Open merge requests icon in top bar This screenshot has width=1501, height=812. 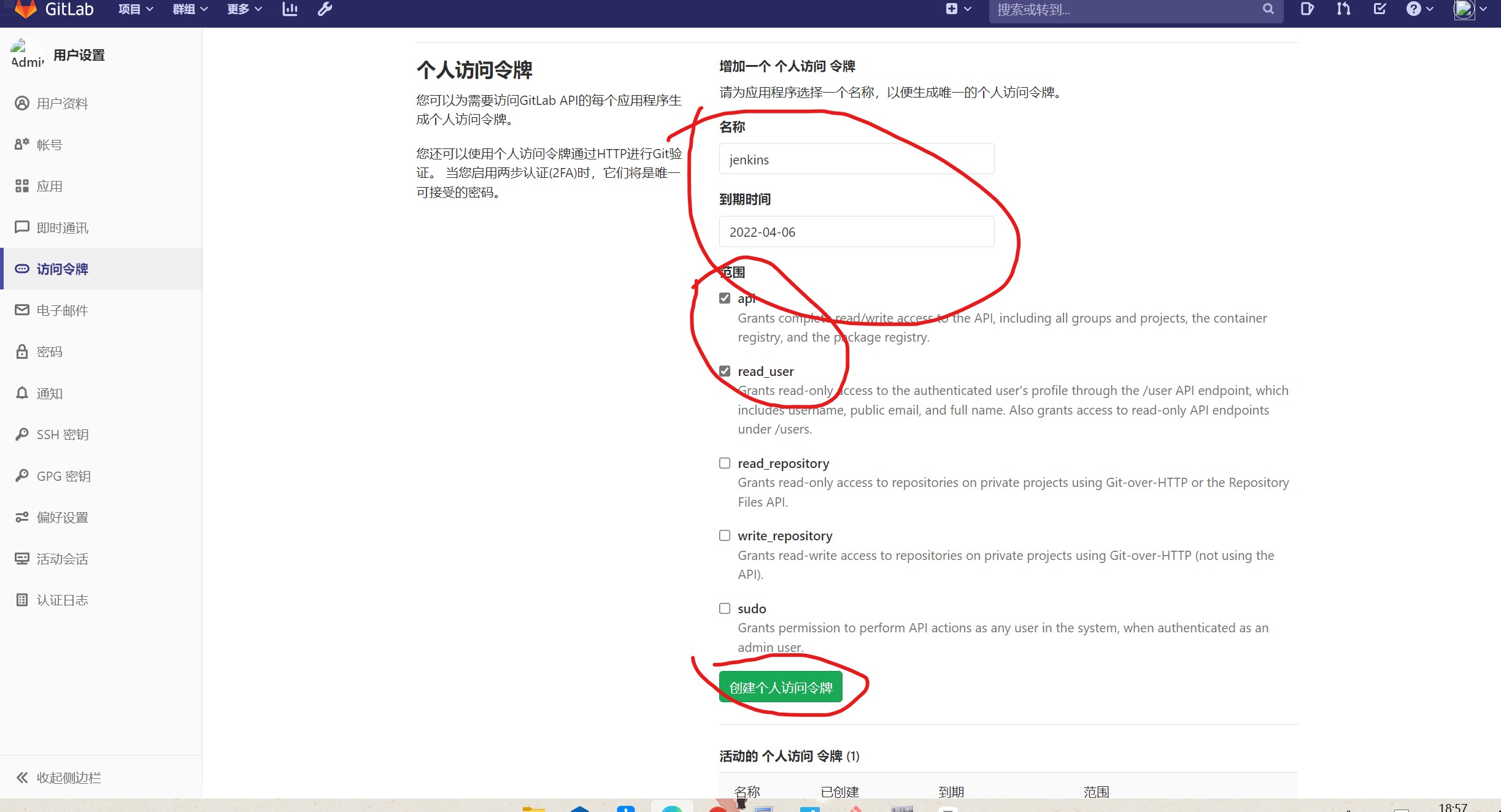point(1343,9)
